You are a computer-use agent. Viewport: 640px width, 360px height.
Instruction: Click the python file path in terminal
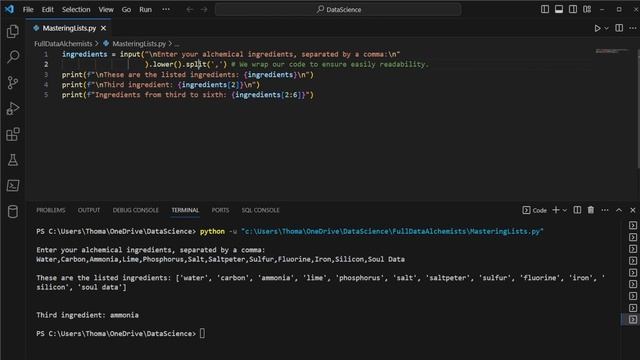click(x=392, y=231)
